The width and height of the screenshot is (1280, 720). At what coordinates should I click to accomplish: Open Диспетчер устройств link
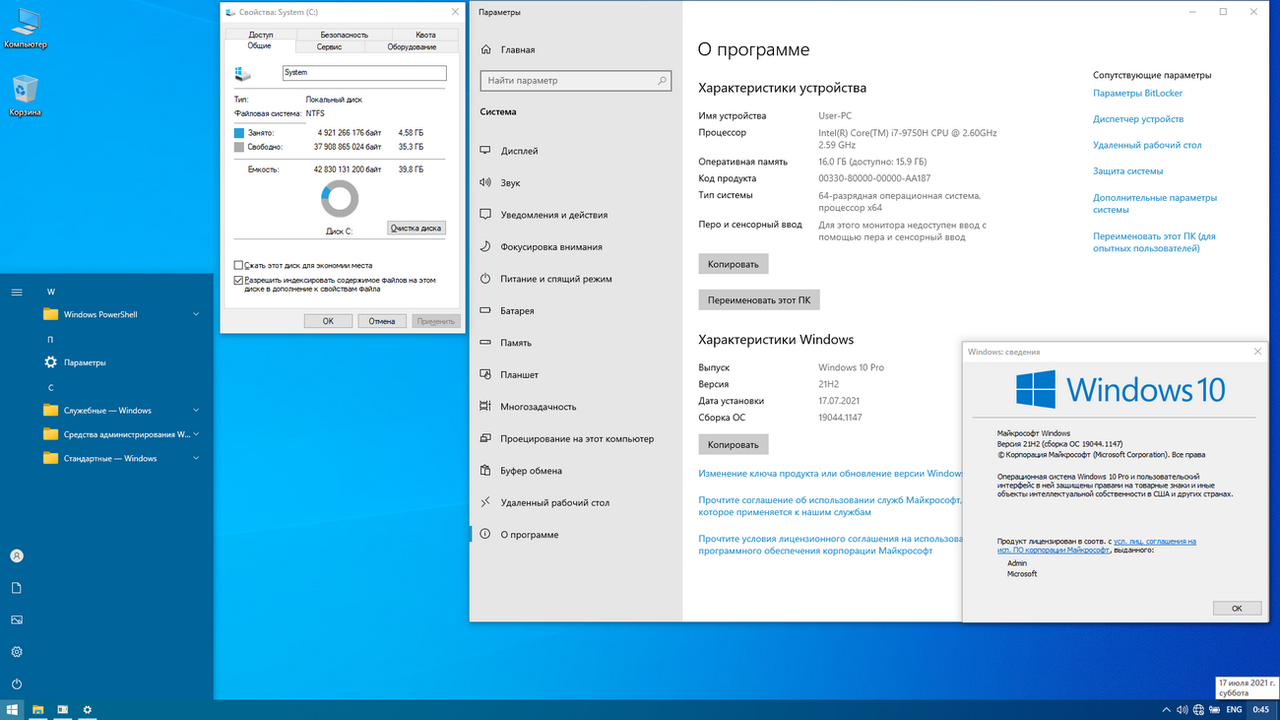click(x=1138, y=119)
